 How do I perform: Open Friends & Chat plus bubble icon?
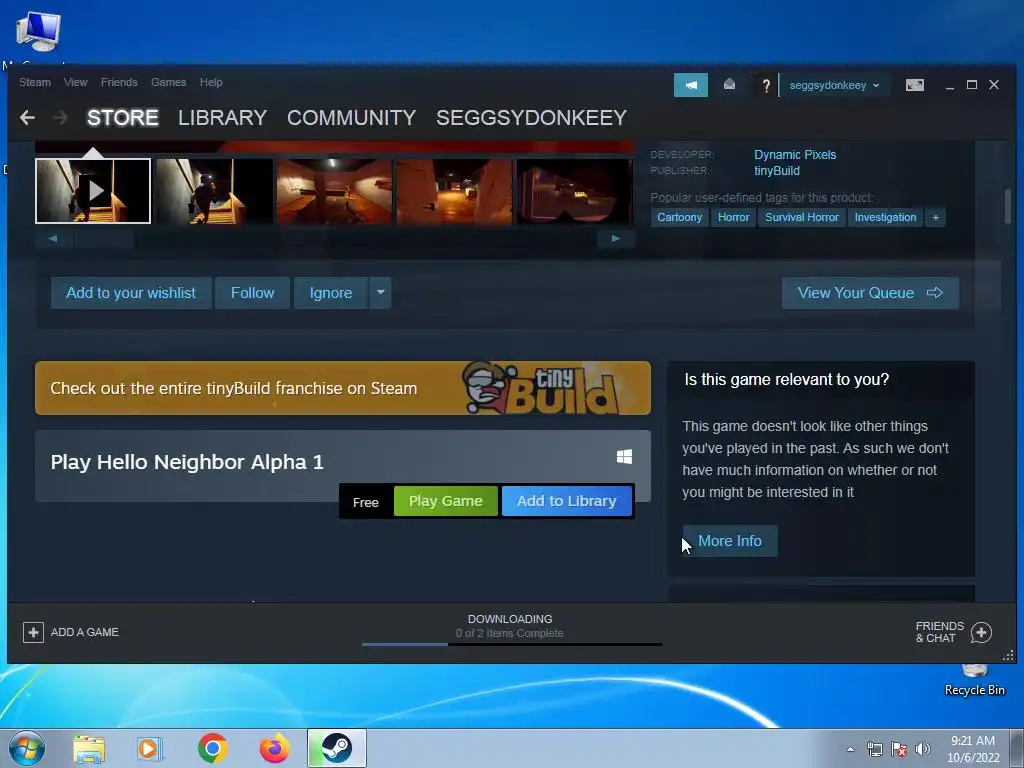981,632
